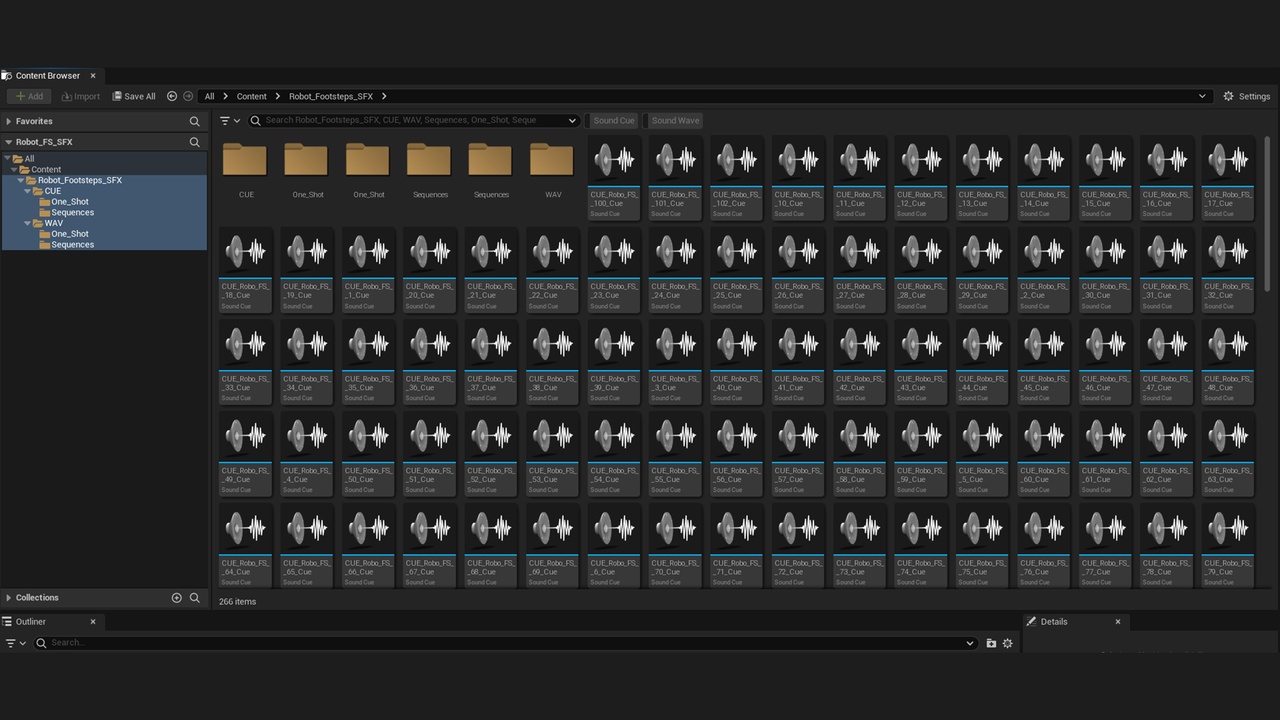This screenshot has width=1280, height=720.
Task: Open saved searches dropdown in asset search bar
Action: tap(572, 120)
